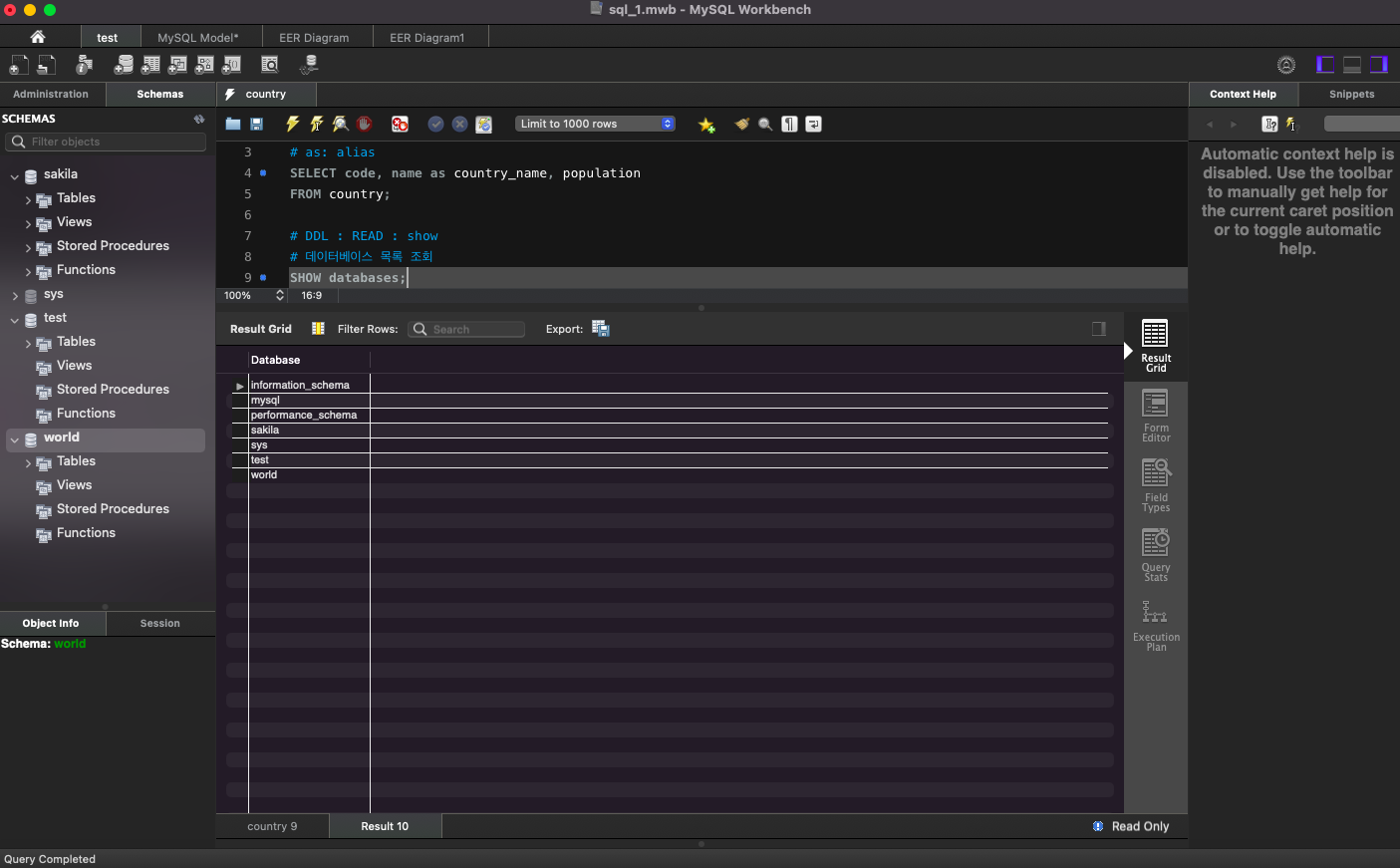Search table data icon
1400x868 pixels.
(x=269, y=65)
